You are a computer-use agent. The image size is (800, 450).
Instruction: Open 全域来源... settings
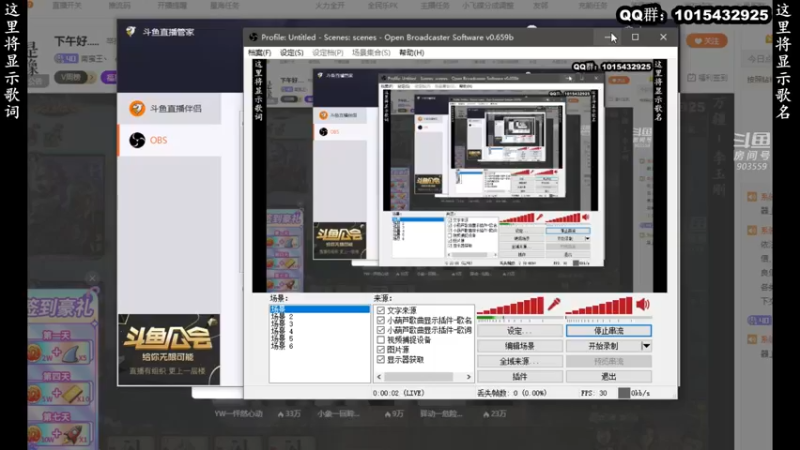(x=520, y=361)
